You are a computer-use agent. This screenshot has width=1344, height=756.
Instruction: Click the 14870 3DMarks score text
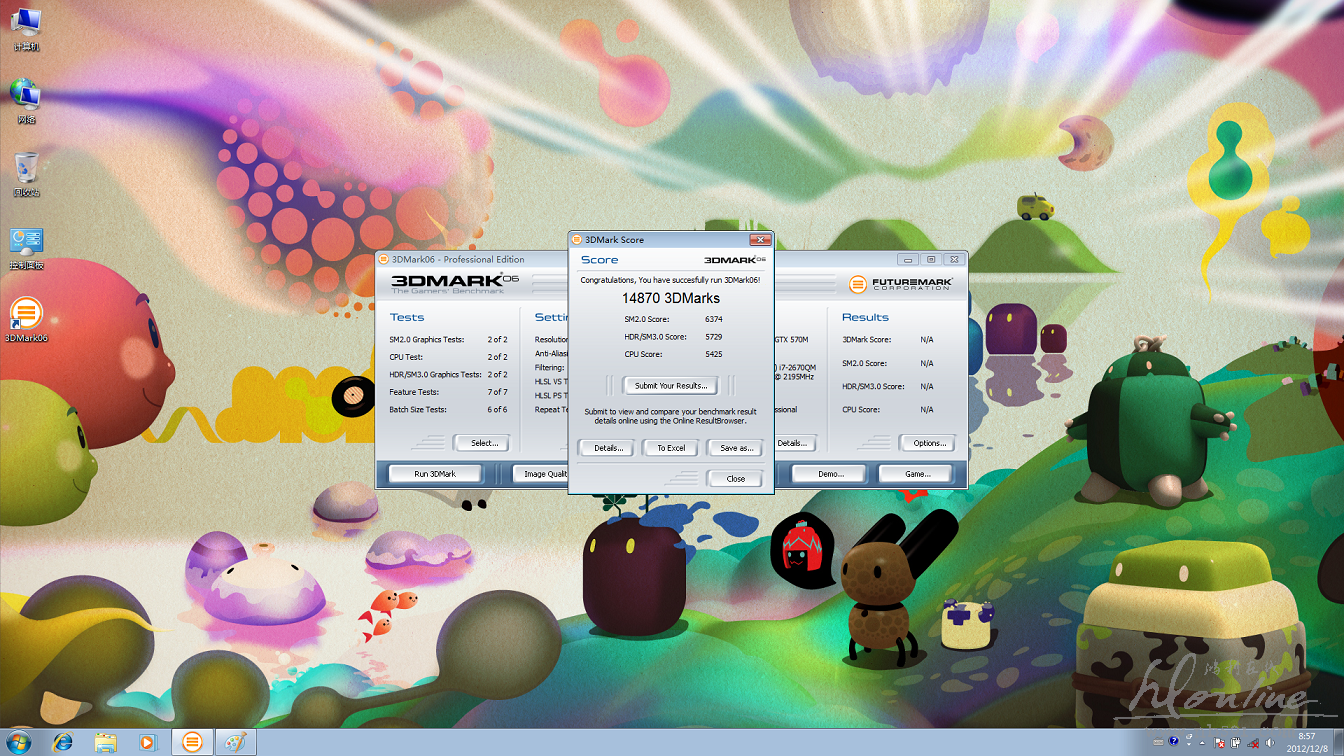671,298
